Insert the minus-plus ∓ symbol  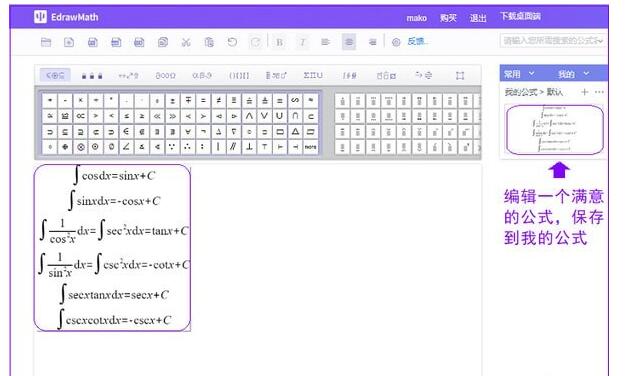click(188, 101)
